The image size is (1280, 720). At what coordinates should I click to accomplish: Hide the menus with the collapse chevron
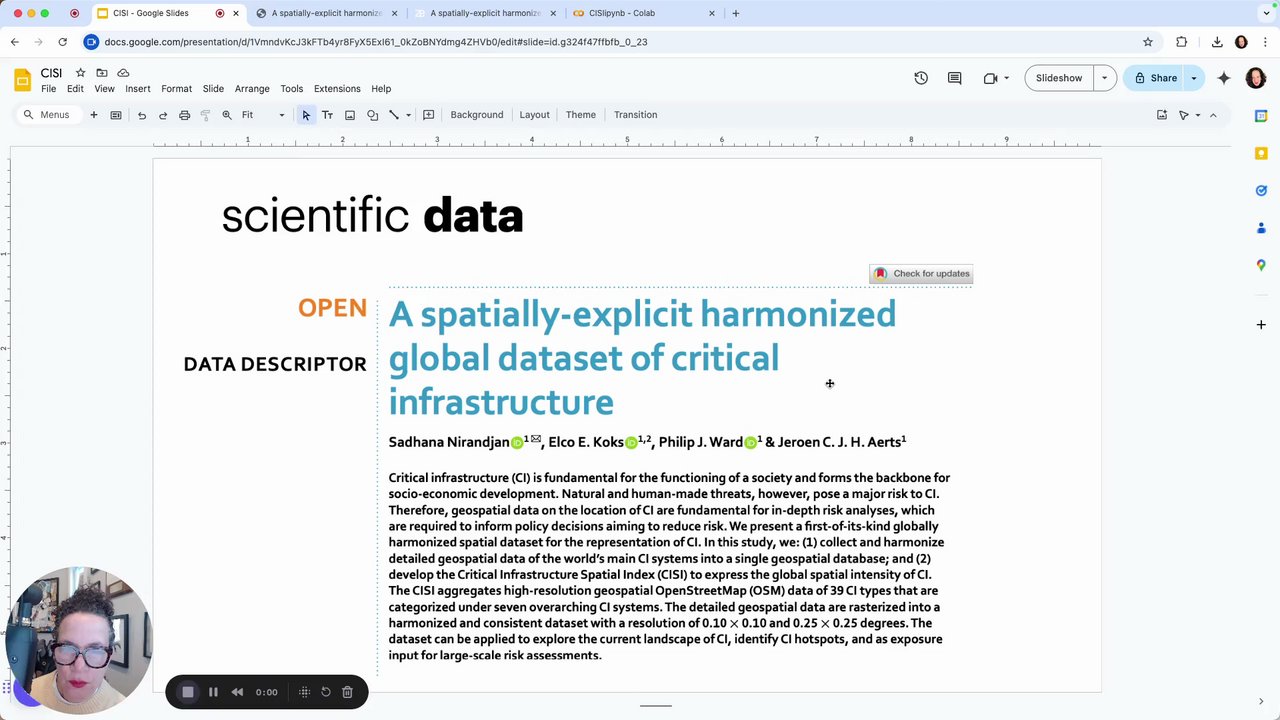pyautogui.click(x=1213, y=115)
